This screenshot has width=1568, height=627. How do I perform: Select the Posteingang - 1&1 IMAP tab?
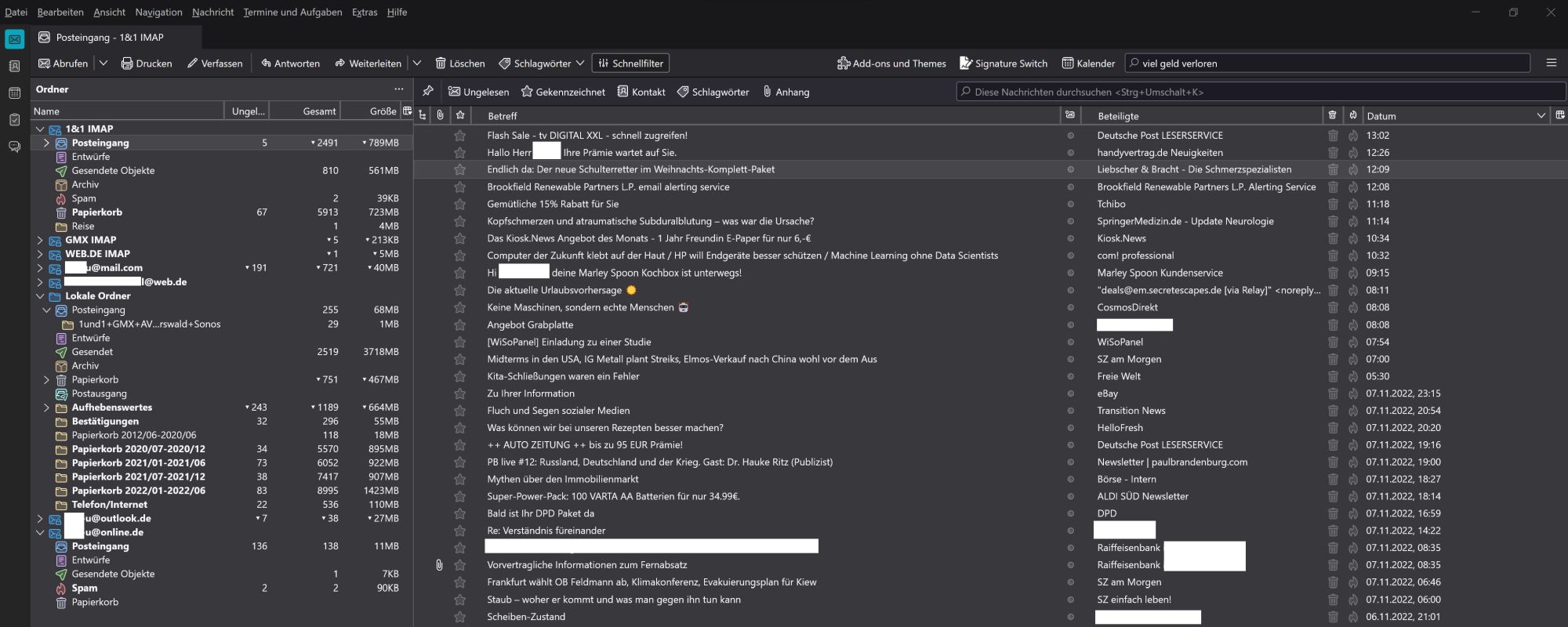pyautogui.click(x=109, y=37)
